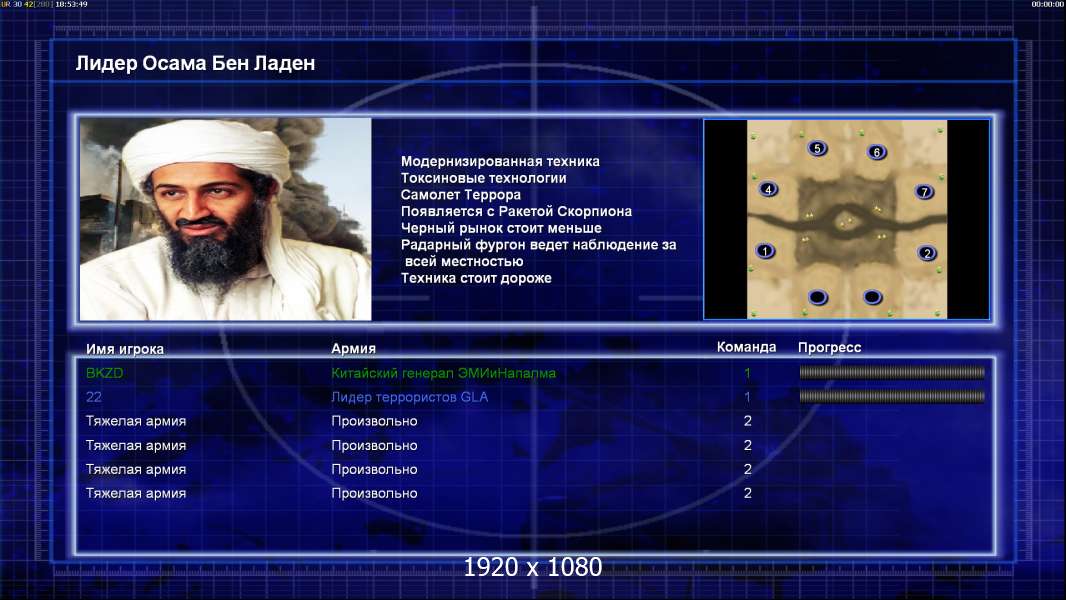Image resolution: width=1066 pixels, height=600 pixels.
Task: Select start position 1 on the minimap
Action: coord(765,251)
